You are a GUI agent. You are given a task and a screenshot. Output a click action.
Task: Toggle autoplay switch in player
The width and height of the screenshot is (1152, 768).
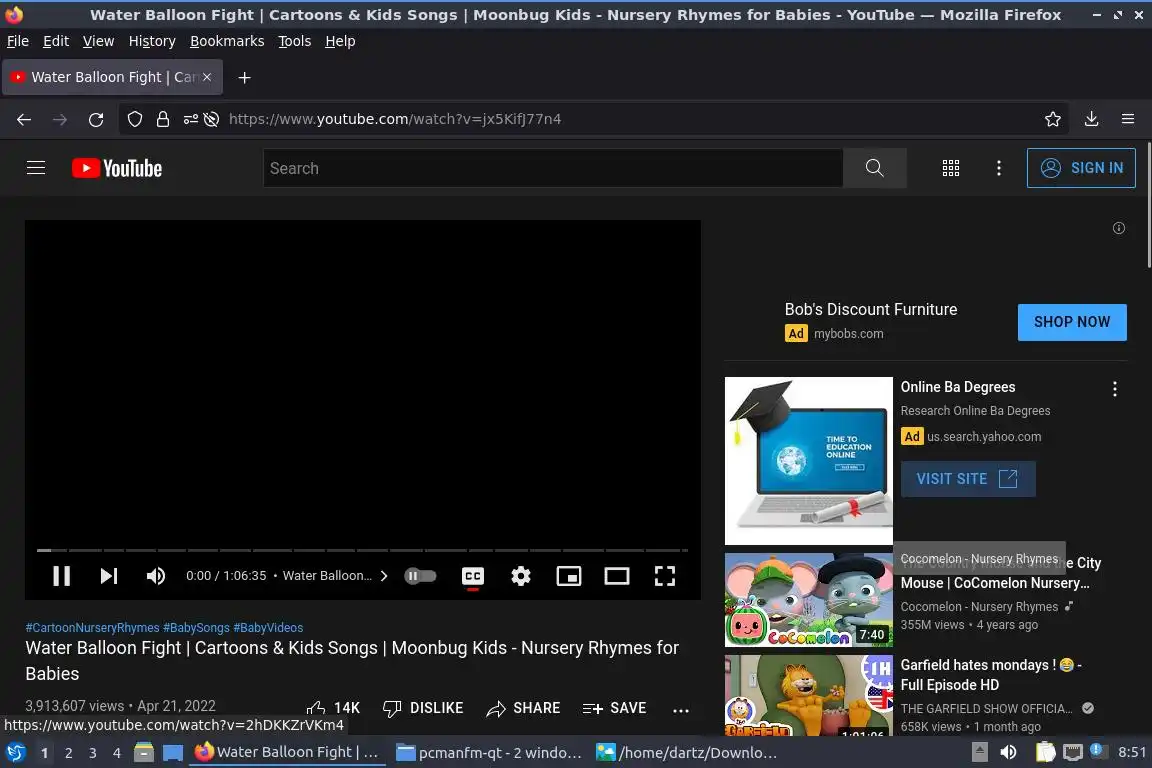[420, 576]
